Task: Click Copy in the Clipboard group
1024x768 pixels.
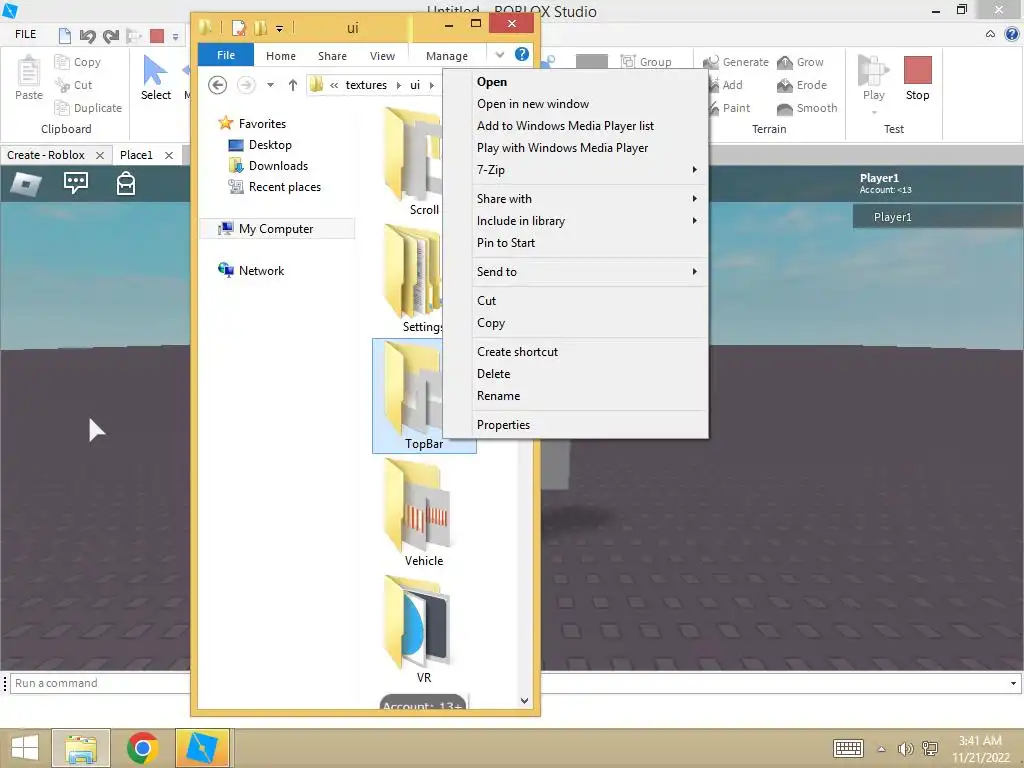Action: click(78, 62)
